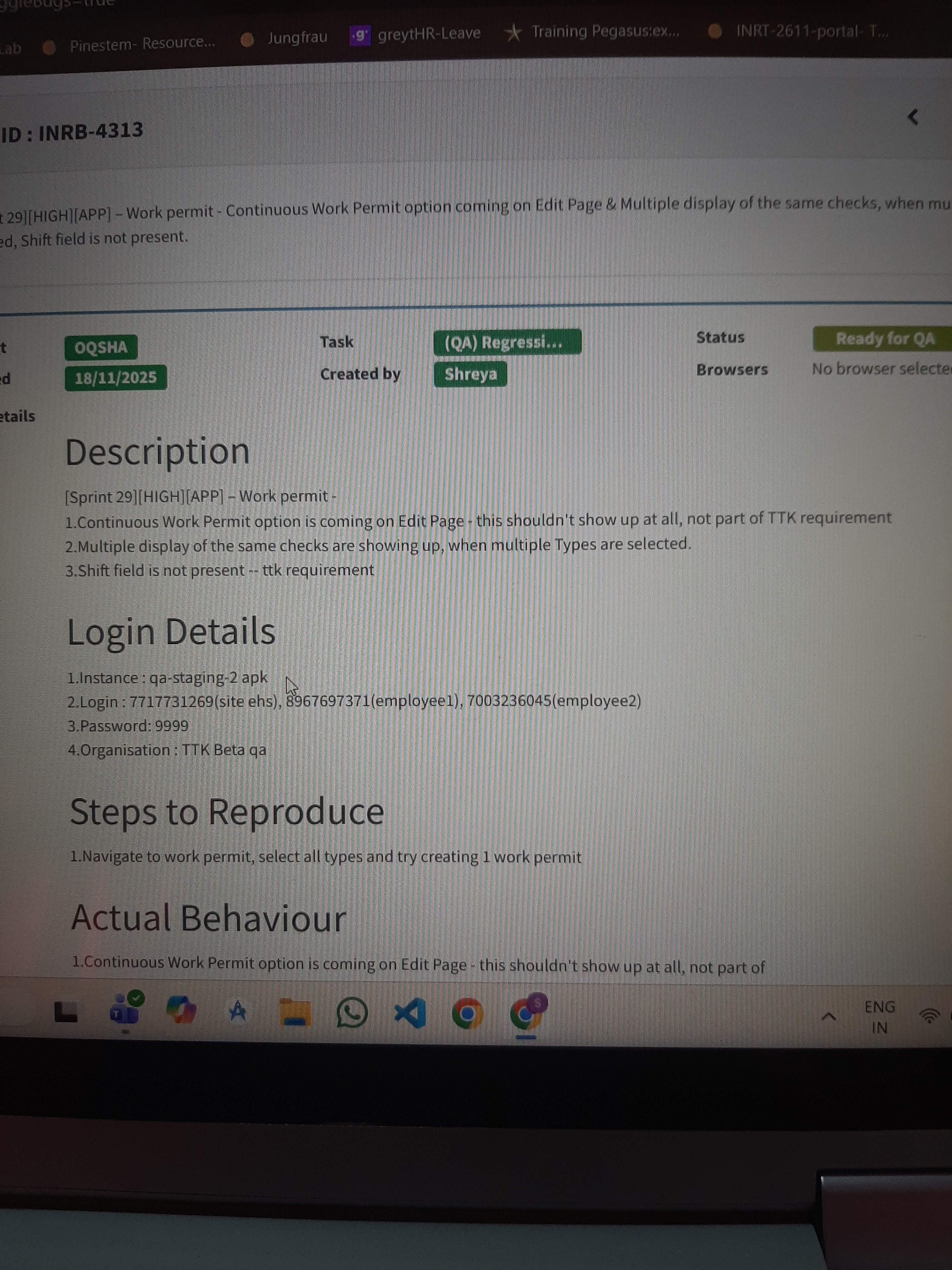This screenshot has height=1270, width=952.
Task: Open the Ready for QA status dropdown
Action: [884, 339]
